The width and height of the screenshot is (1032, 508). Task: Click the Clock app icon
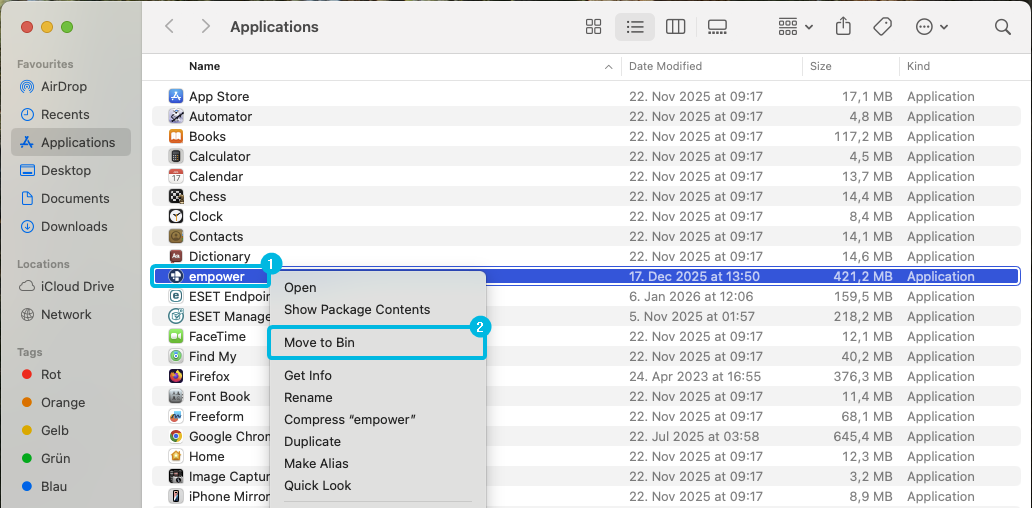coord(176,216)
